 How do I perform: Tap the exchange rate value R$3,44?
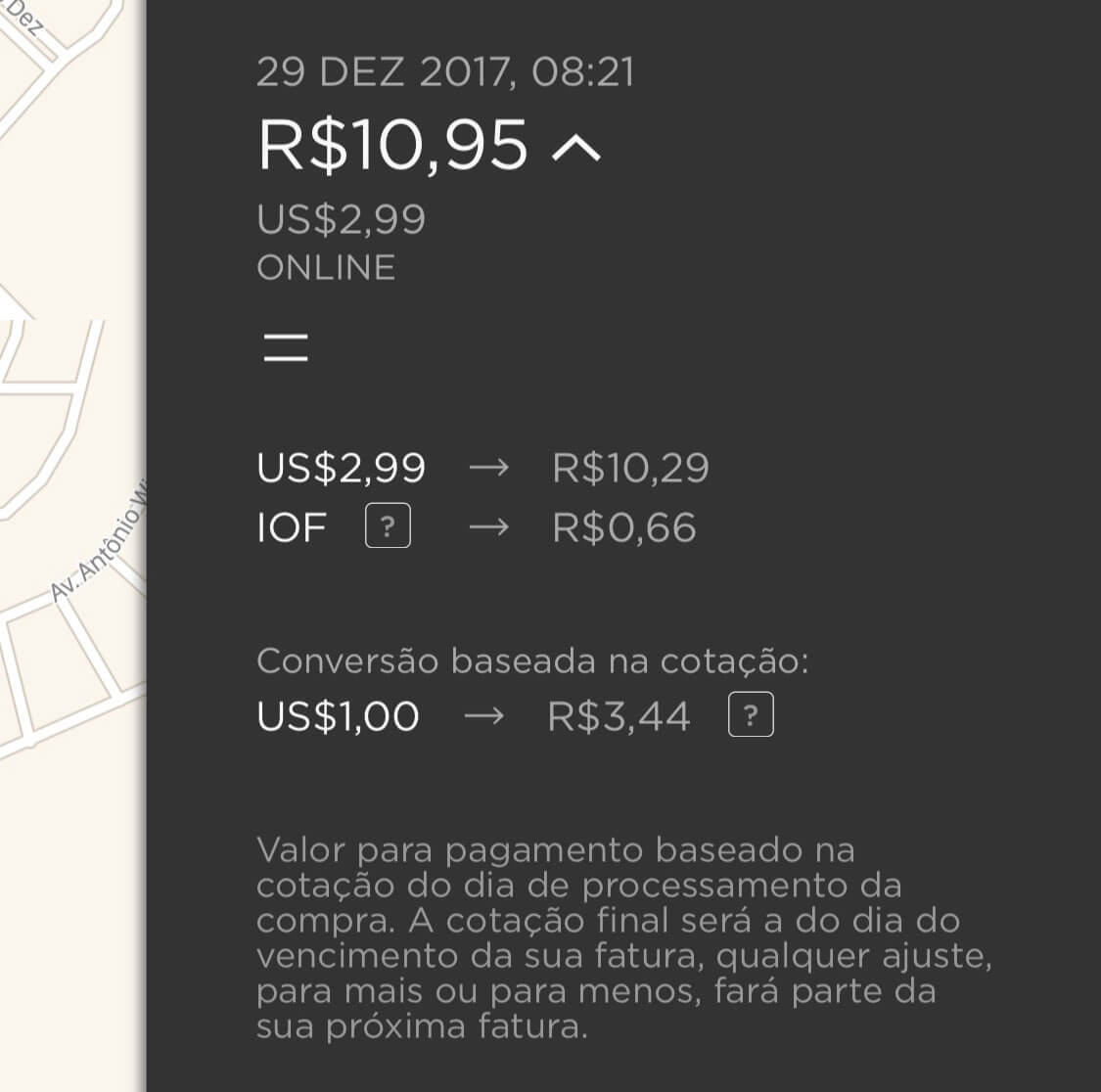619,716
